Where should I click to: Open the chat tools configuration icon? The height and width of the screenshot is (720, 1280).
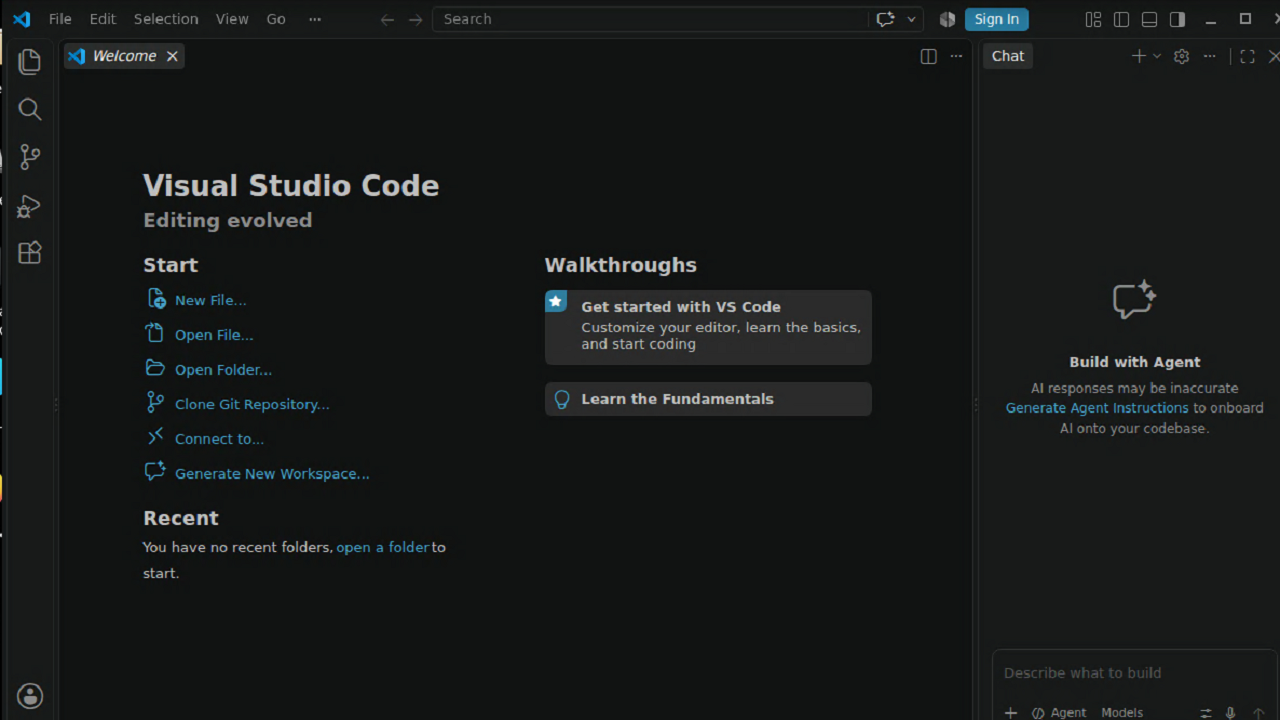click(x=1206, y=713)
